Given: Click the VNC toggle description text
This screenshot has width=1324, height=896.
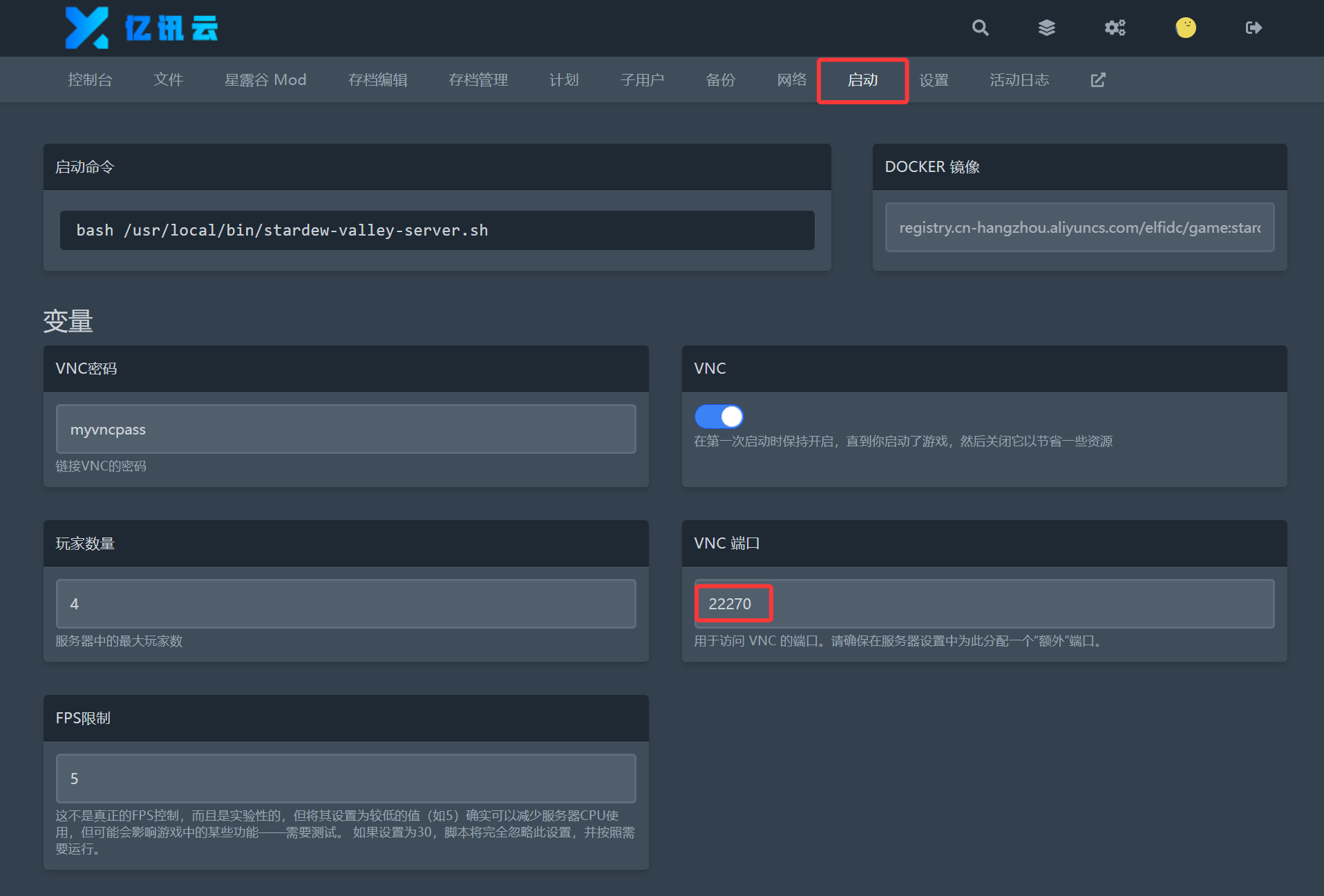Looking at the screenshot, I should click(903, 441).
